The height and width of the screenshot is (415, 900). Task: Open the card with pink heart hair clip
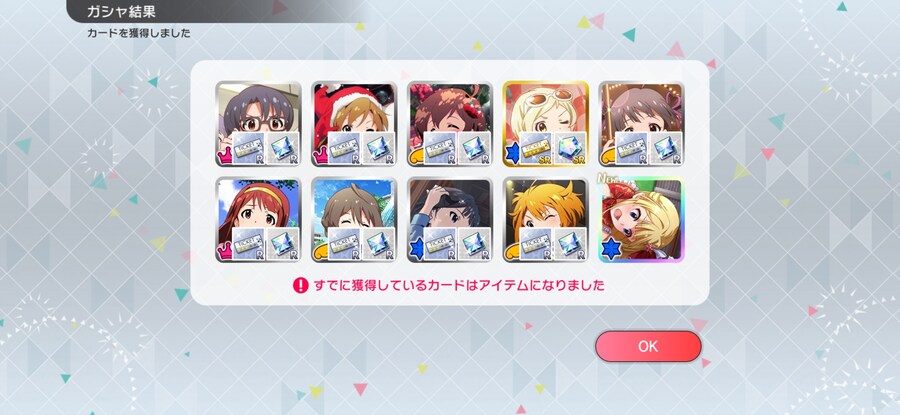(x=641, y=124)
